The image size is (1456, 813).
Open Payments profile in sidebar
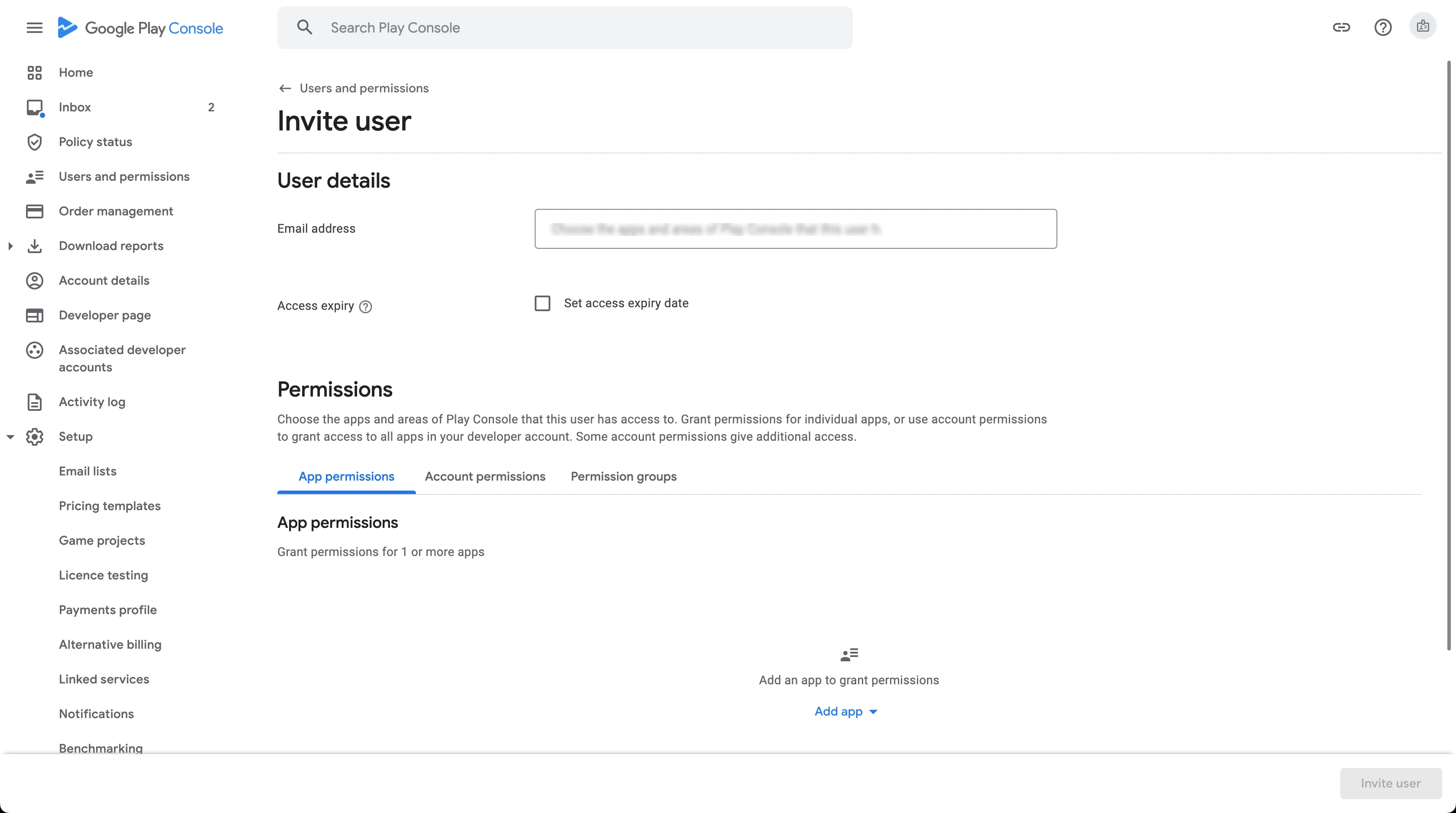(x=108, y=610)
